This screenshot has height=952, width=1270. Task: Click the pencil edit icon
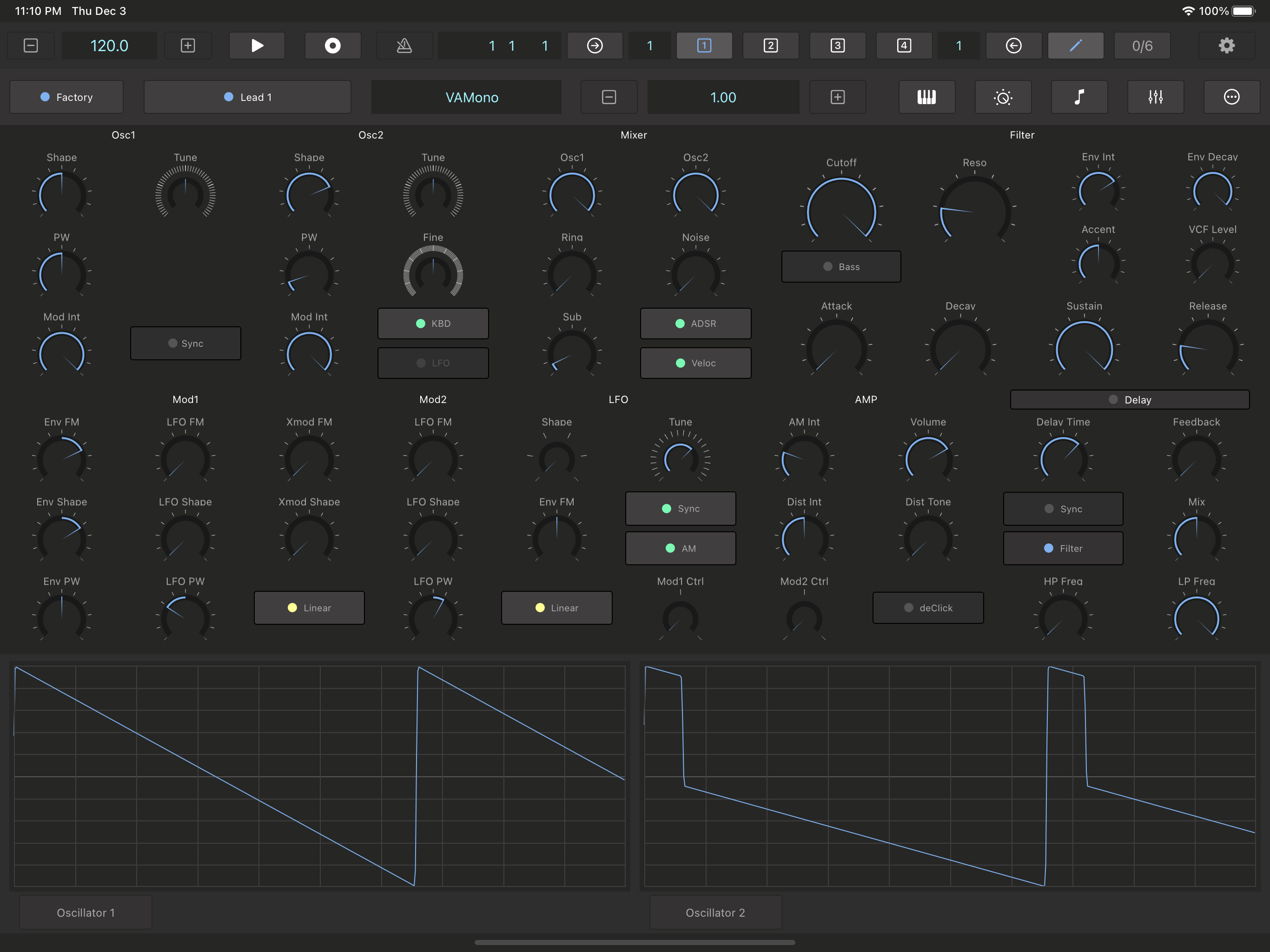click(1075, 46)
